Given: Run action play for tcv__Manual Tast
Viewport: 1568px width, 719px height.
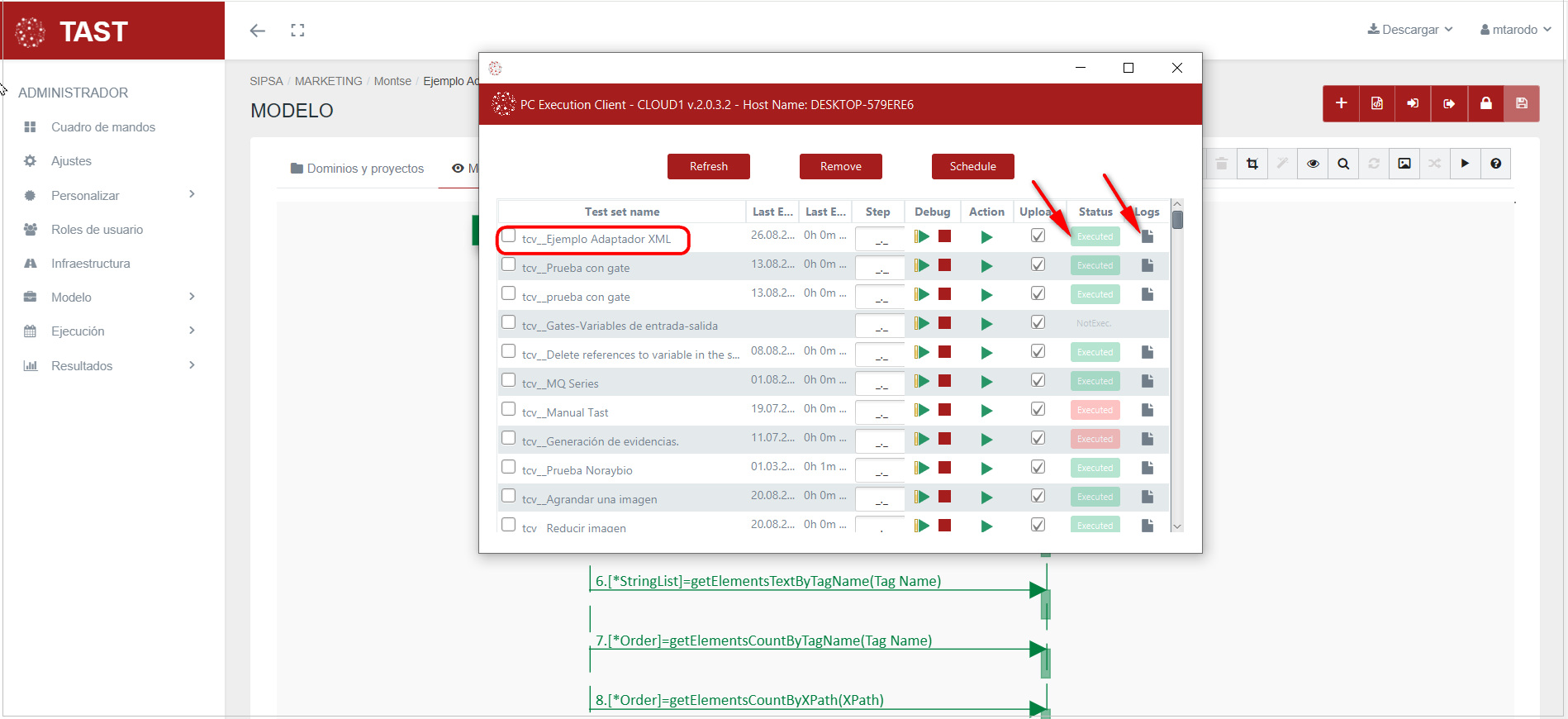Looking at the screenshot, I should pos(986,410).
